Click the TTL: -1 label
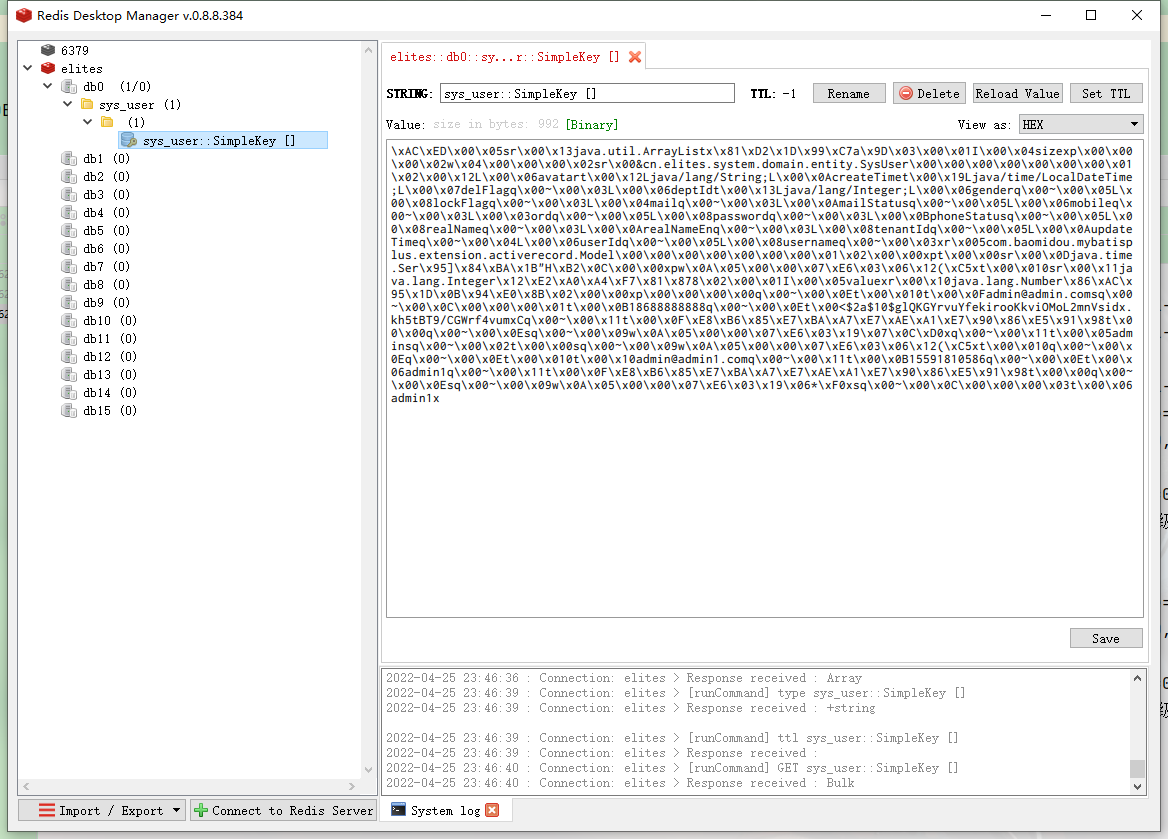The image size is (1168, 839). (773, 93)
